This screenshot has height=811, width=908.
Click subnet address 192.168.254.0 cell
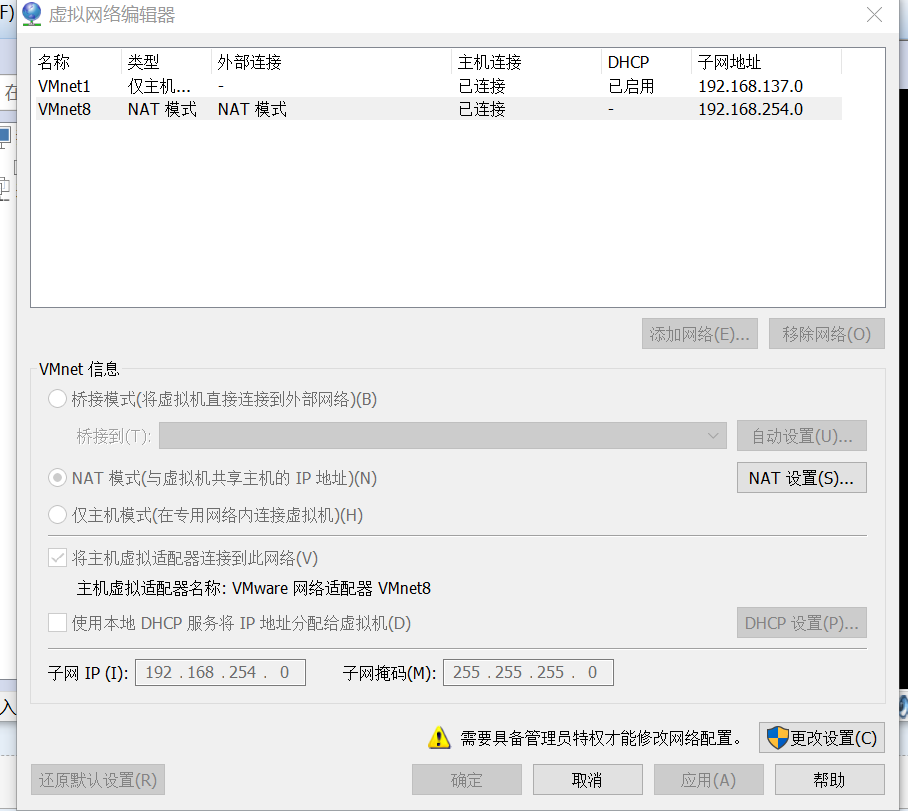point(750,109)
